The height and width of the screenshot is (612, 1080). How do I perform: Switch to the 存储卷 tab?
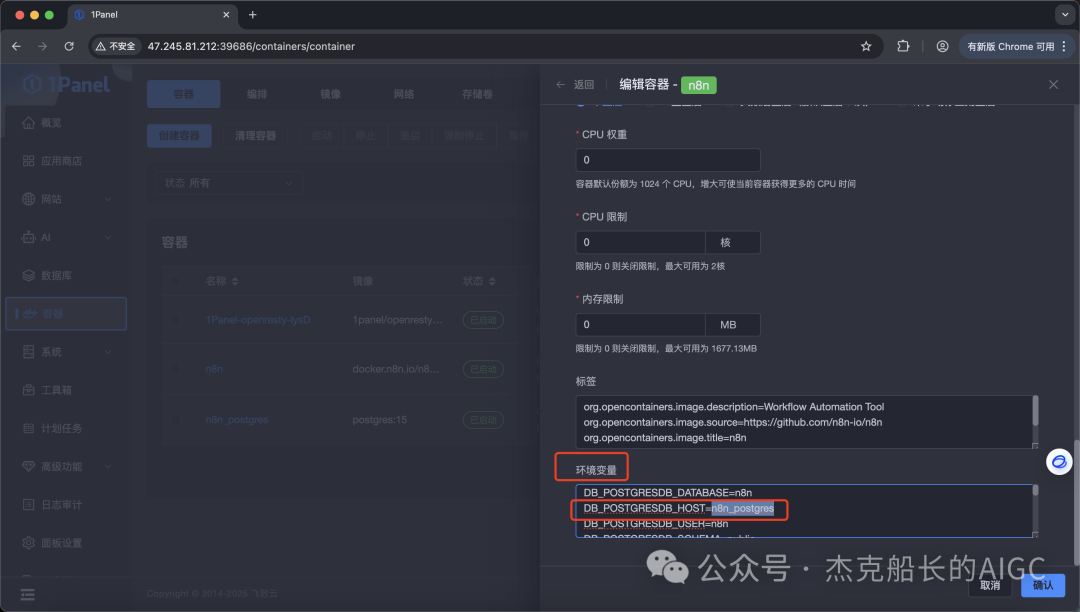[477, 94]
